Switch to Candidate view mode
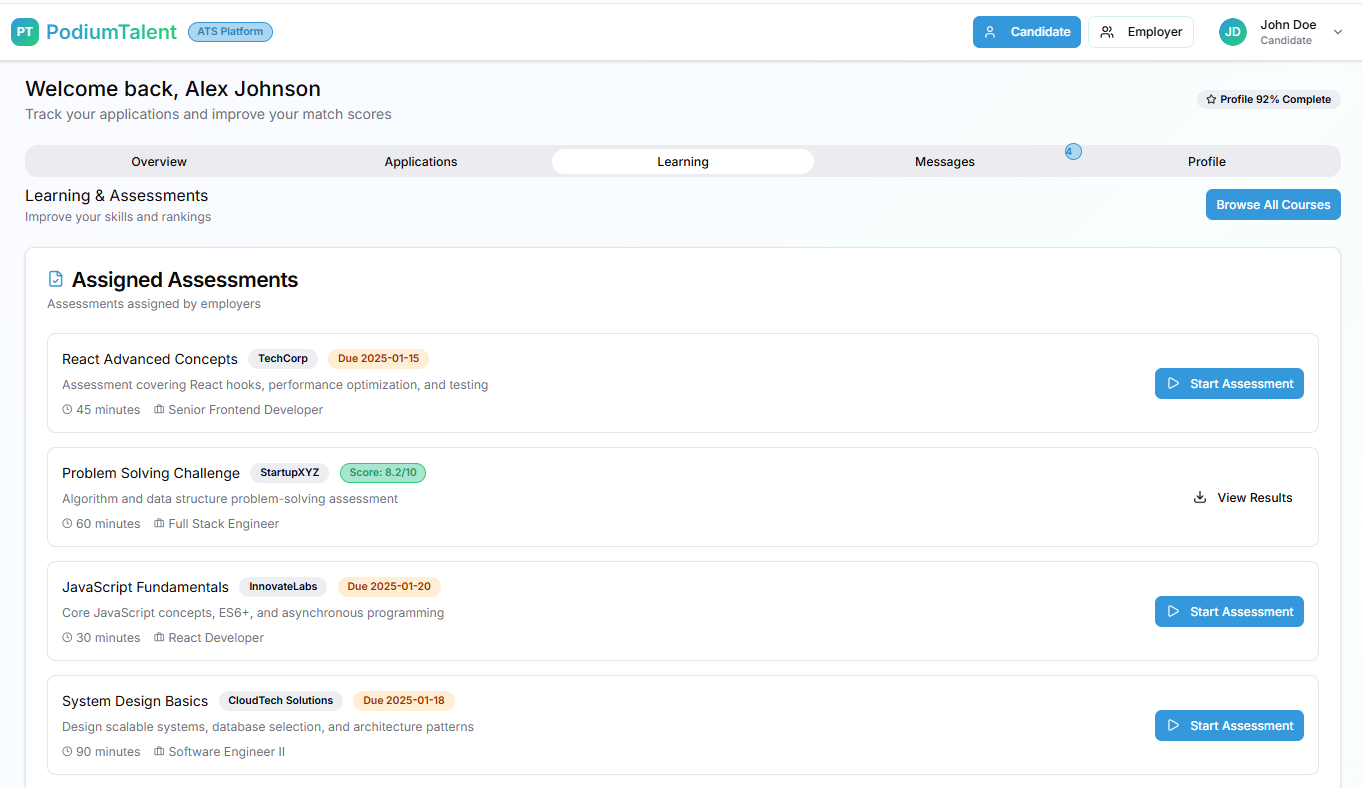The height and width of the screenshot is (788, 1362). coord(1026,32)
